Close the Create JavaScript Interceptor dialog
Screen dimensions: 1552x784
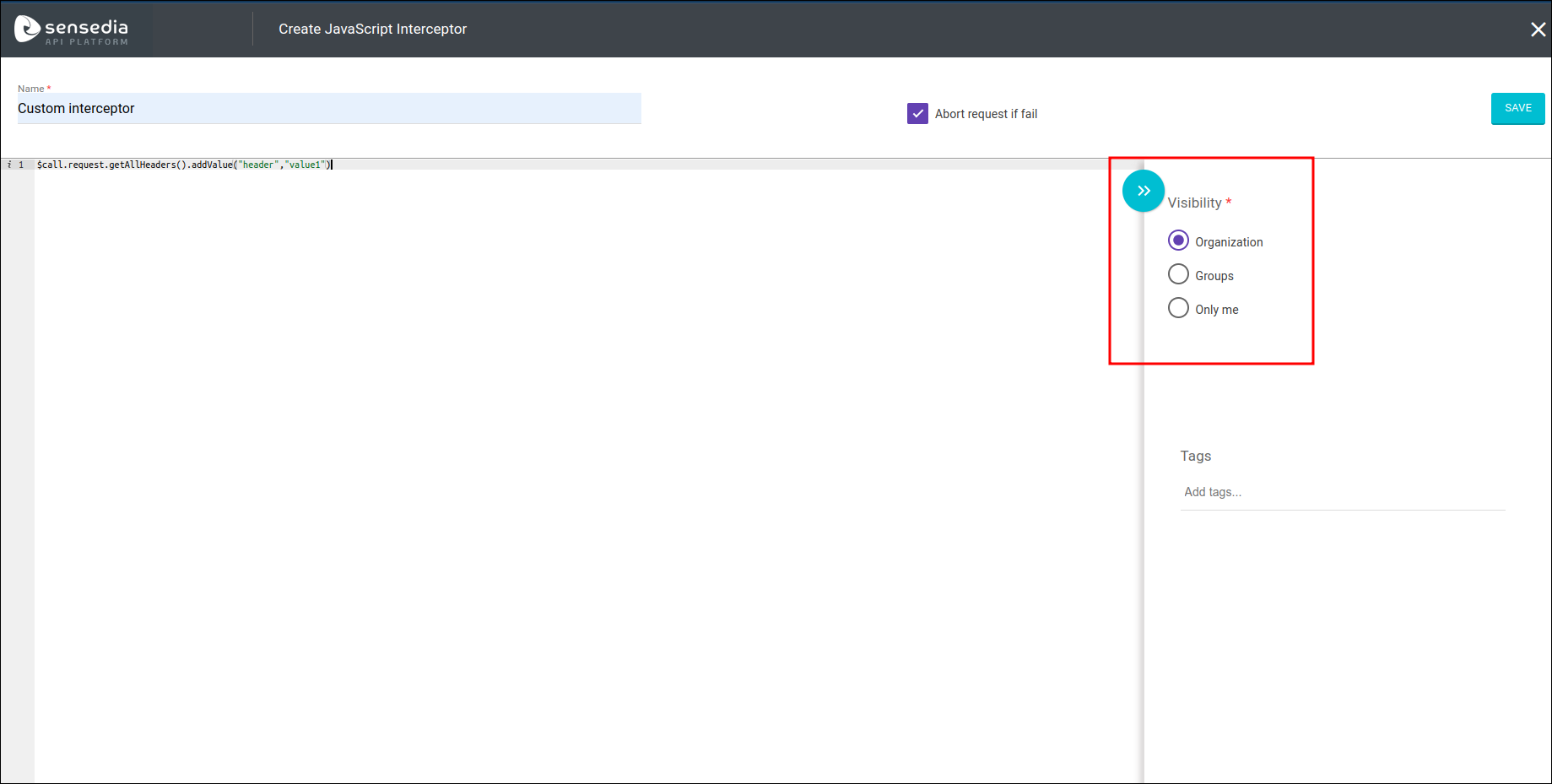pos(1538,30)
